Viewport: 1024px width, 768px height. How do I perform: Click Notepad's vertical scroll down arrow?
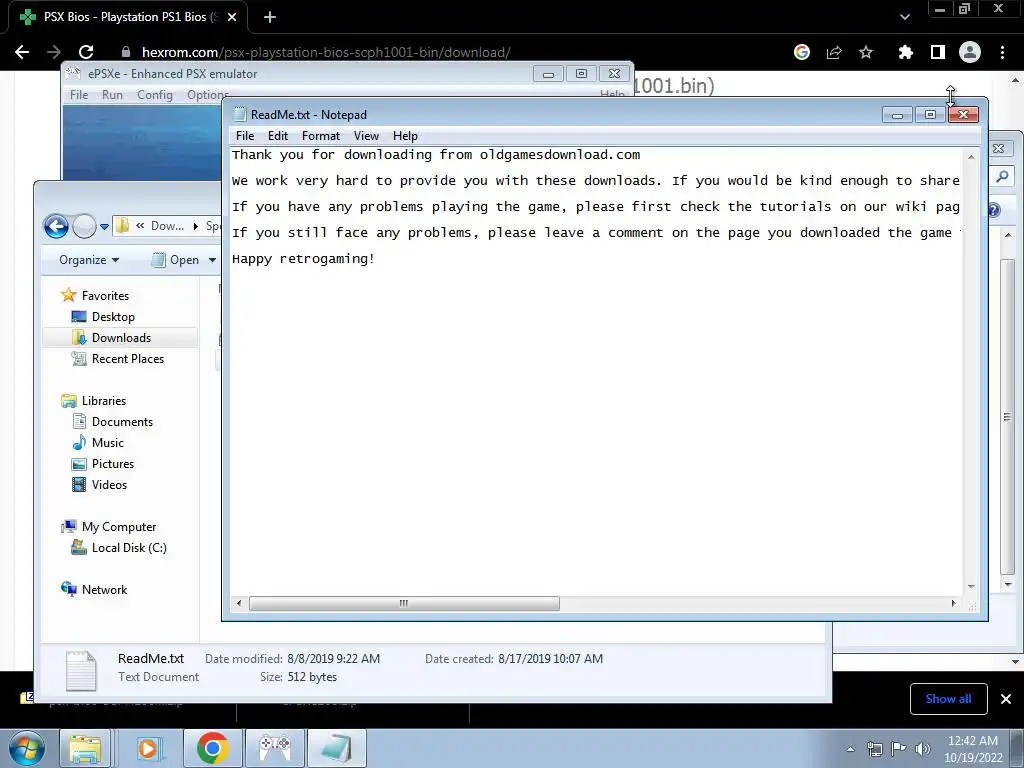pyautogui.click(x=971, y=586)
